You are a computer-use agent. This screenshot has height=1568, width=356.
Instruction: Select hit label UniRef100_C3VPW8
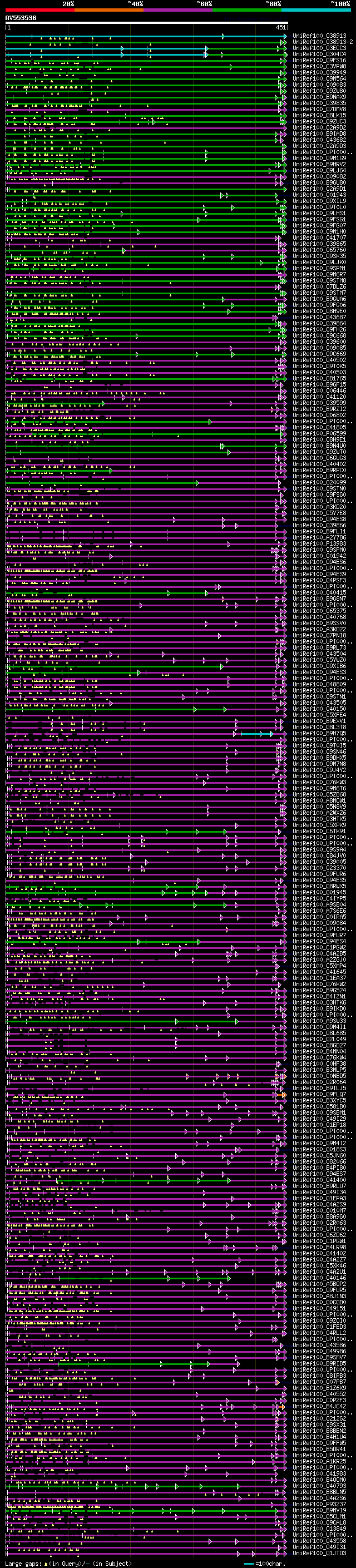coord(319,66)
